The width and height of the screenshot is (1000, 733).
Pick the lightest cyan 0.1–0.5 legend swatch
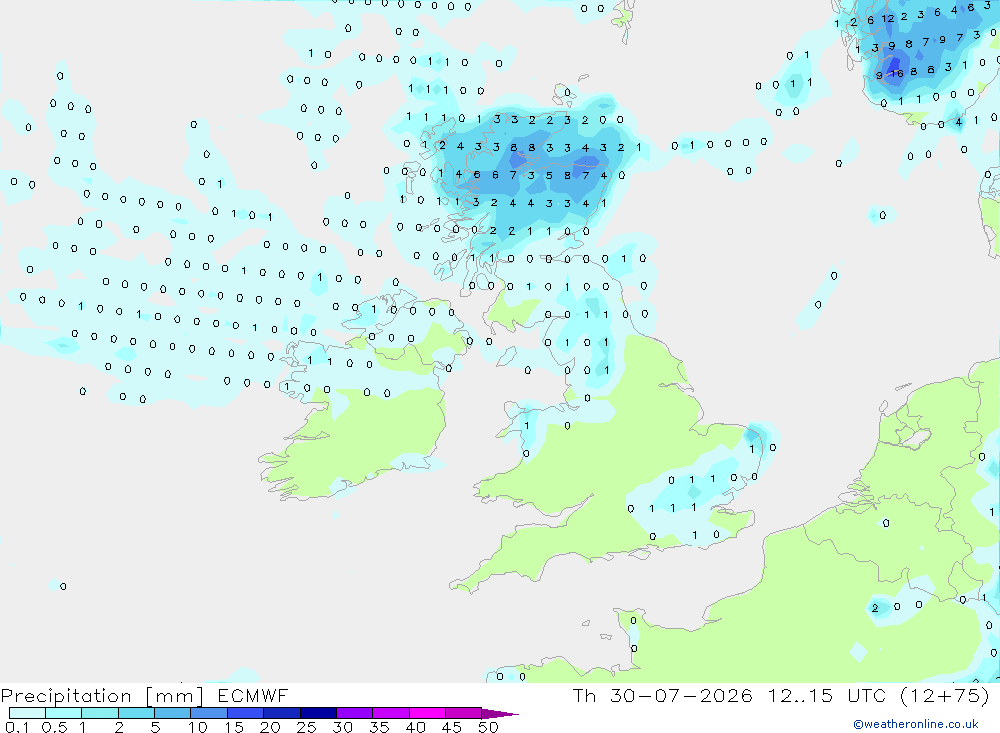(x=27, y=713)
